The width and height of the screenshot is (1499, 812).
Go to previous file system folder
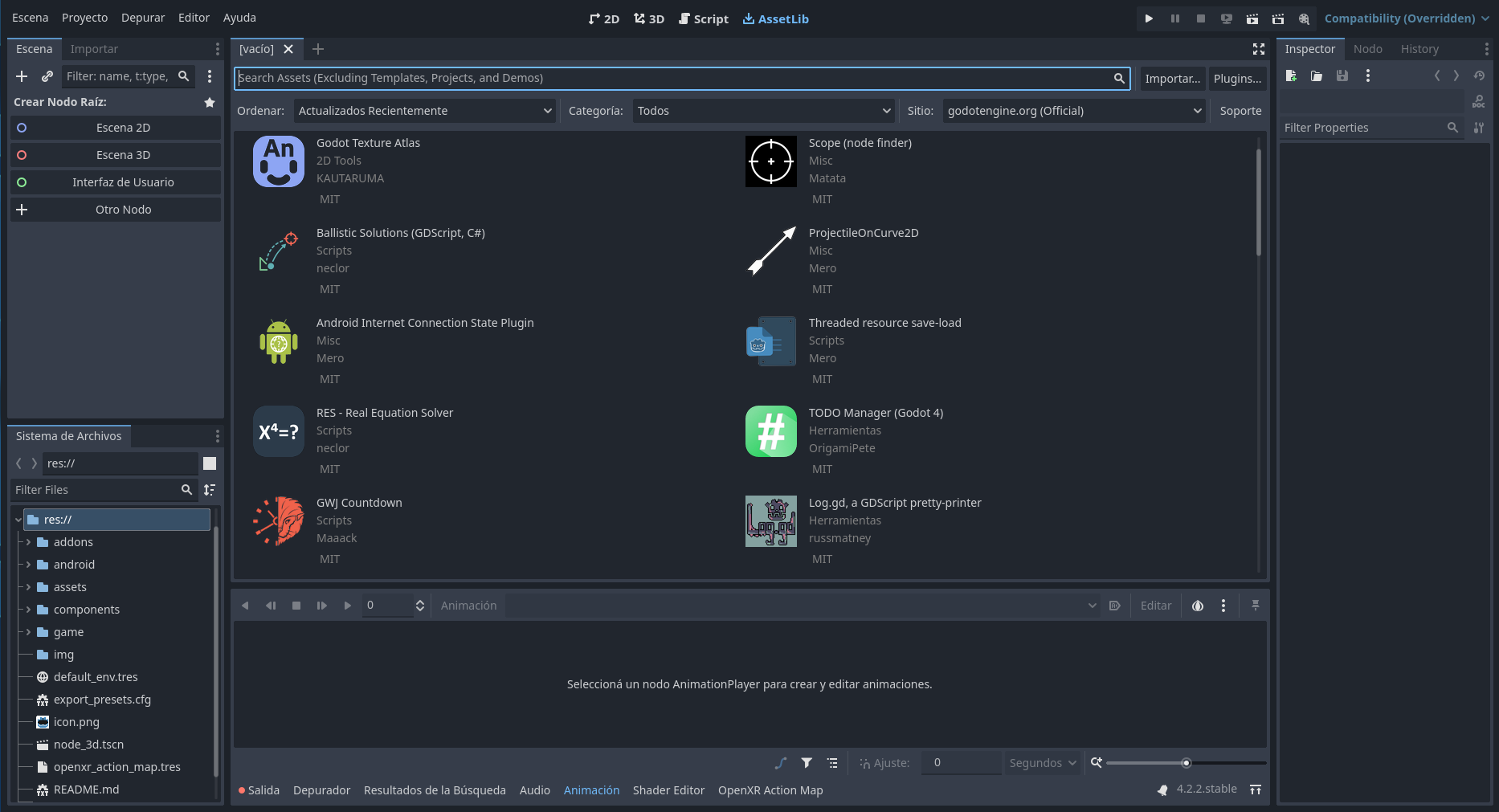(19, 463)
